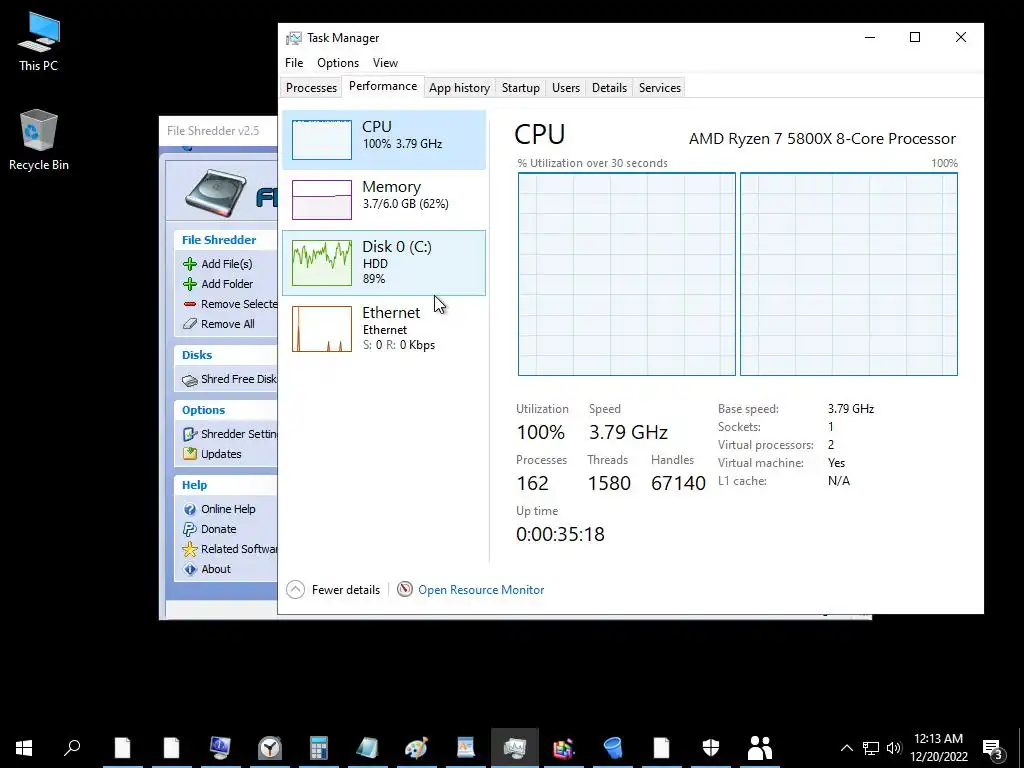Select the CPU performance graph thumbnail
The width and height of the screenshot is (1024, 768).
321,140
